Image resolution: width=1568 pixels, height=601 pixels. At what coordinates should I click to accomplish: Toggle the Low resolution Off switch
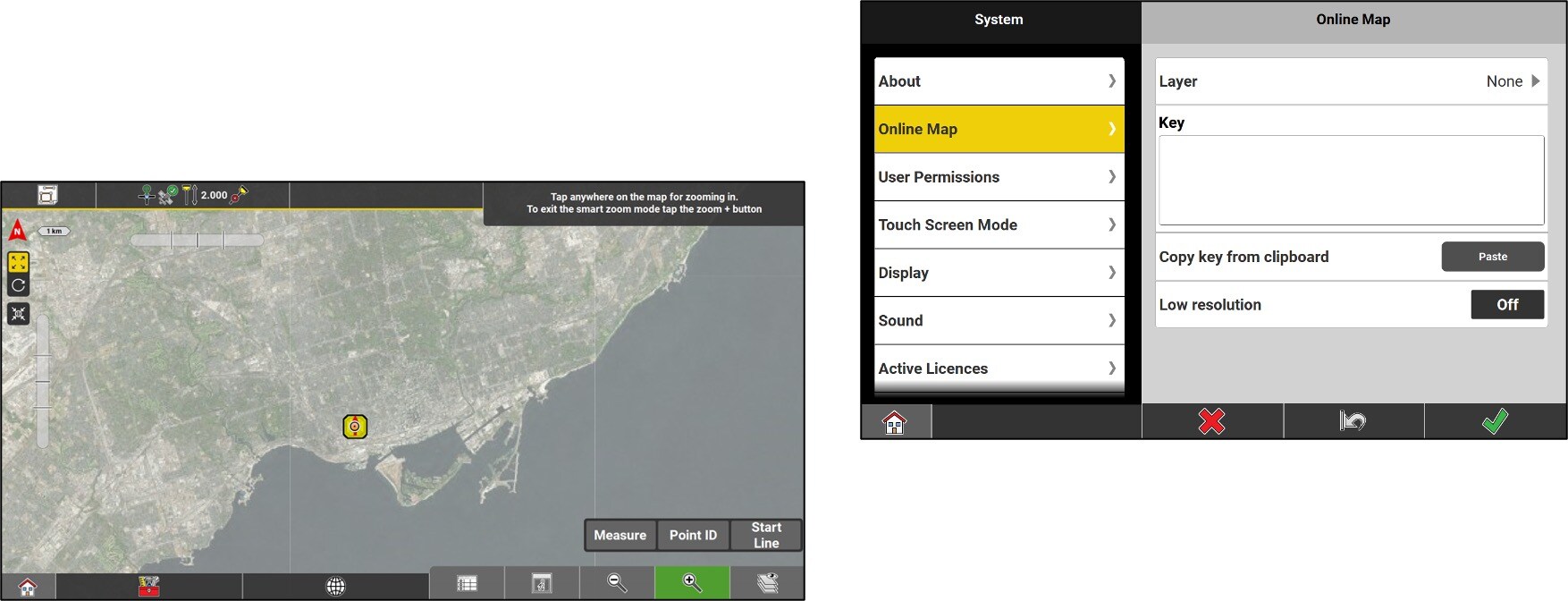click(1507, 305)
